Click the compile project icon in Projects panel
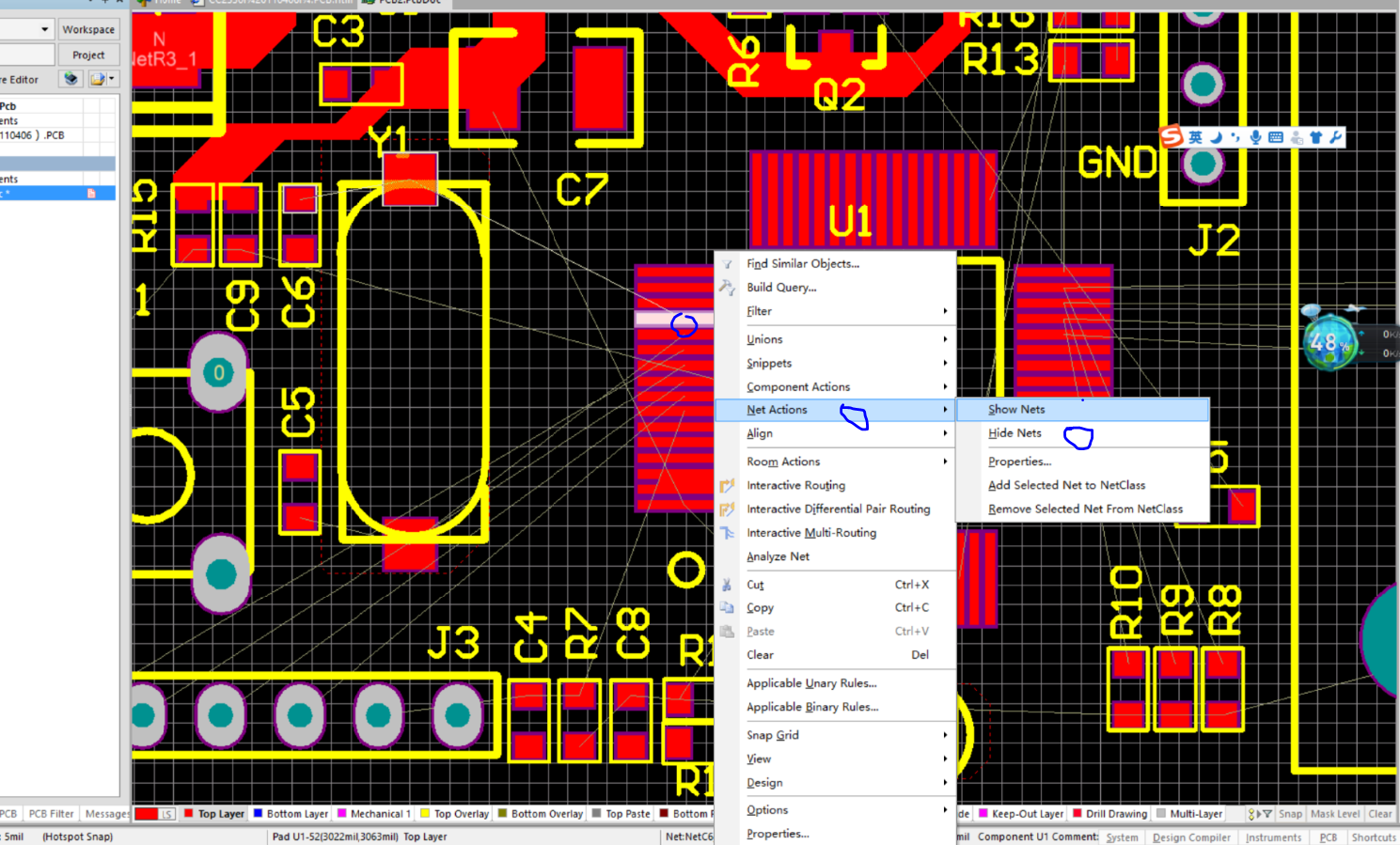The height and width of the screenshot is (845, 1400). (71, 79)
